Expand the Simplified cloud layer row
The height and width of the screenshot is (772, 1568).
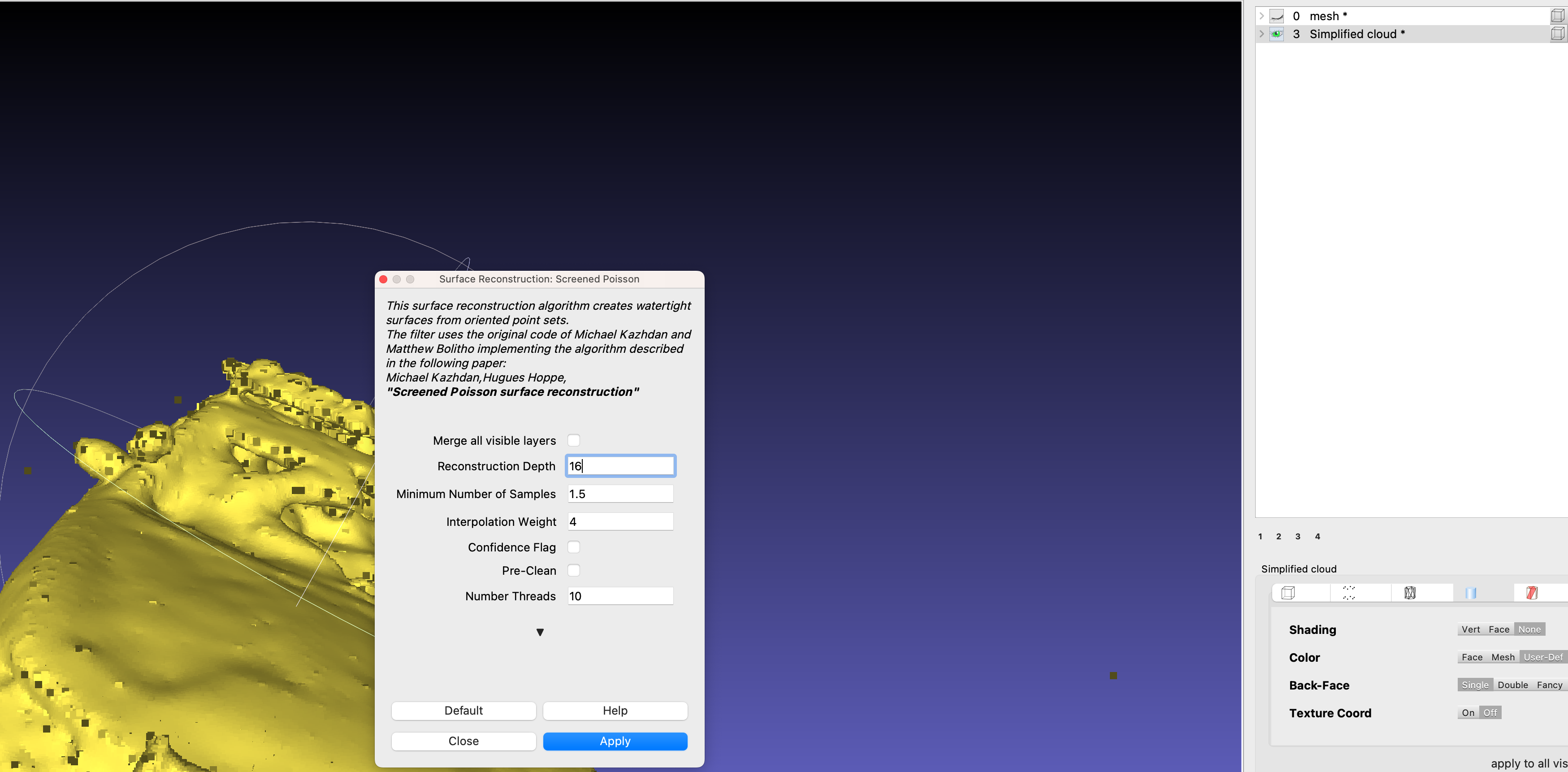pos(1262,34)
